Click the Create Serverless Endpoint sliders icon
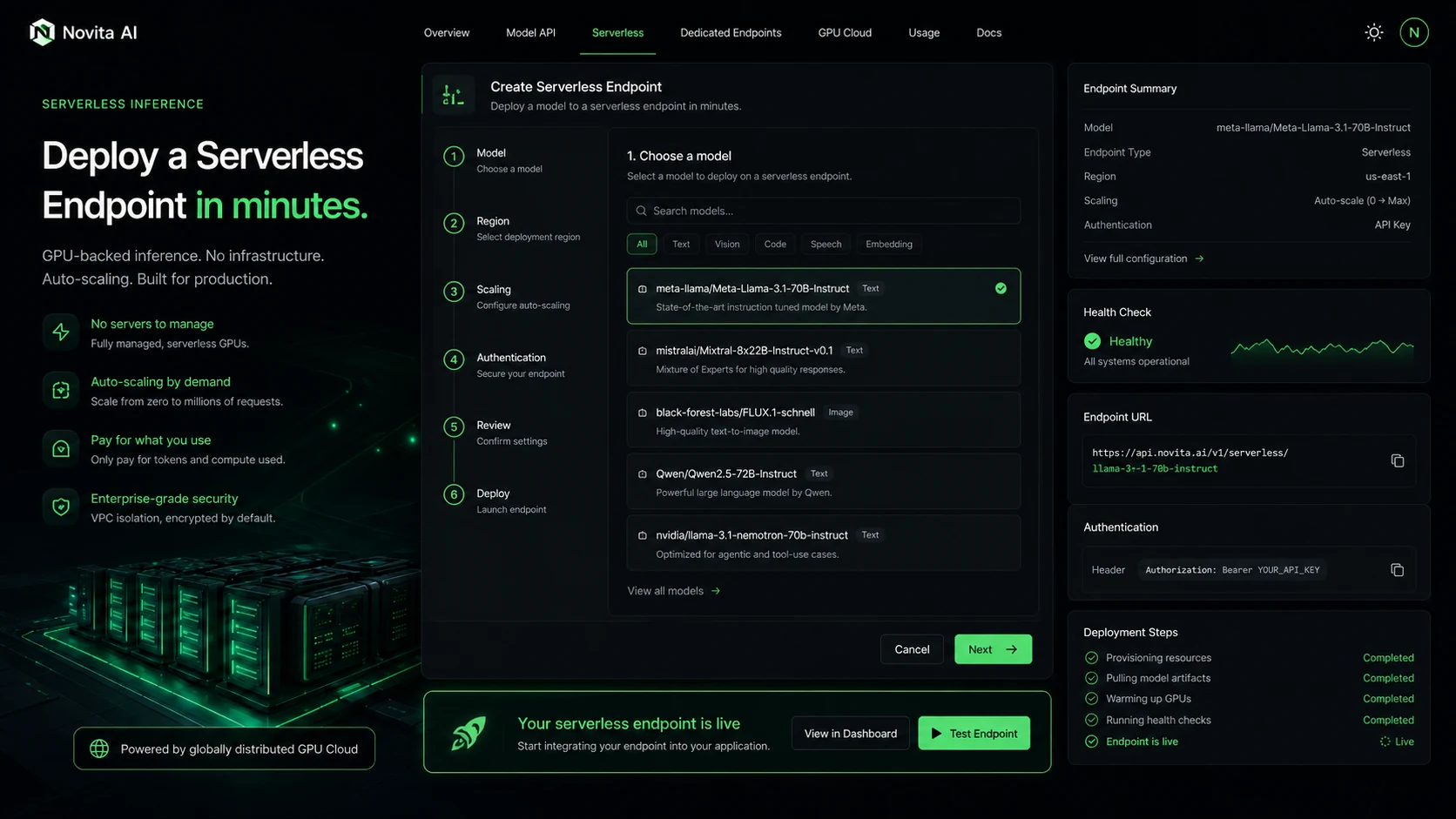 (x=453, y=95)
